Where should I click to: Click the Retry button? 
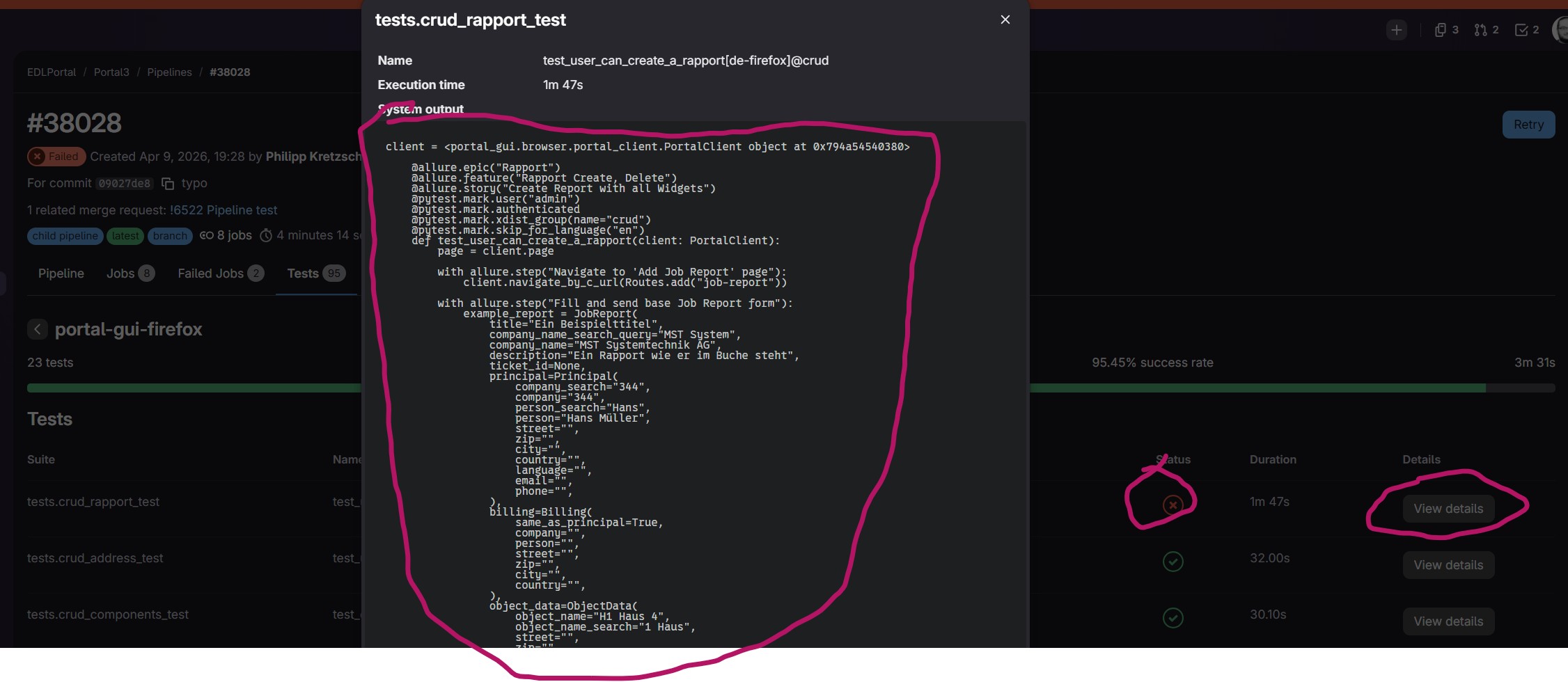tap(1528, 125)
